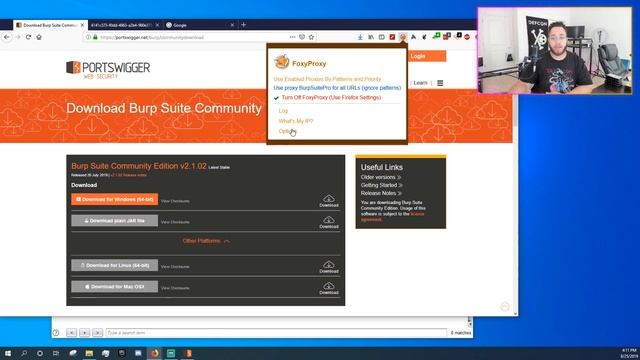Click the scroll-to-top circle at the page's lower right
Image resolution: width=640 pixels, height=360 pixels.
(505, 307)
